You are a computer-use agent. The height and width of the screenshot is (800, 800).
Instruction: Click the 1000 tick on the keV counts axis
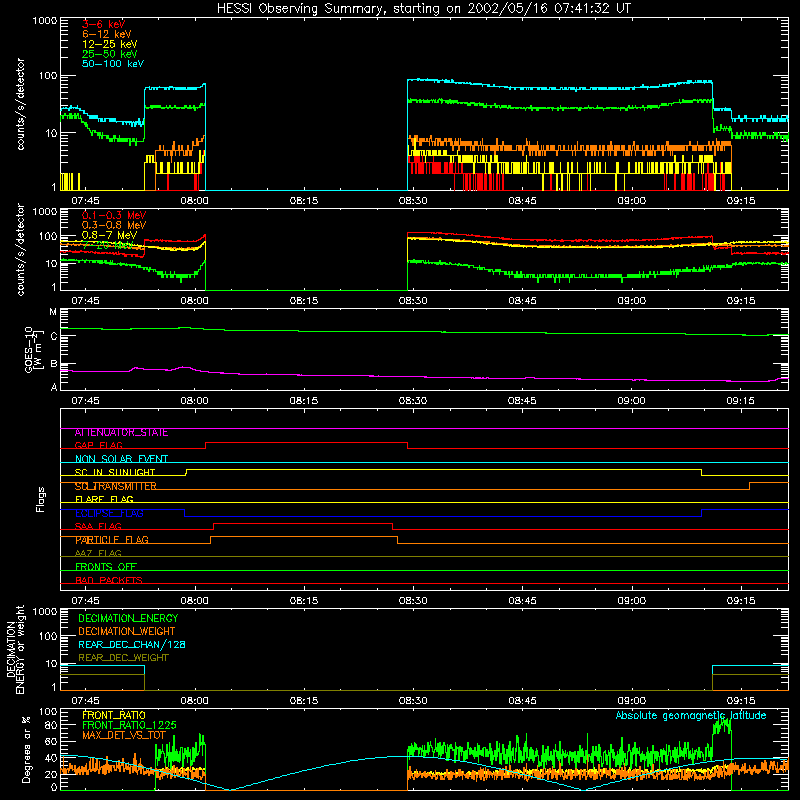(45, 21)
